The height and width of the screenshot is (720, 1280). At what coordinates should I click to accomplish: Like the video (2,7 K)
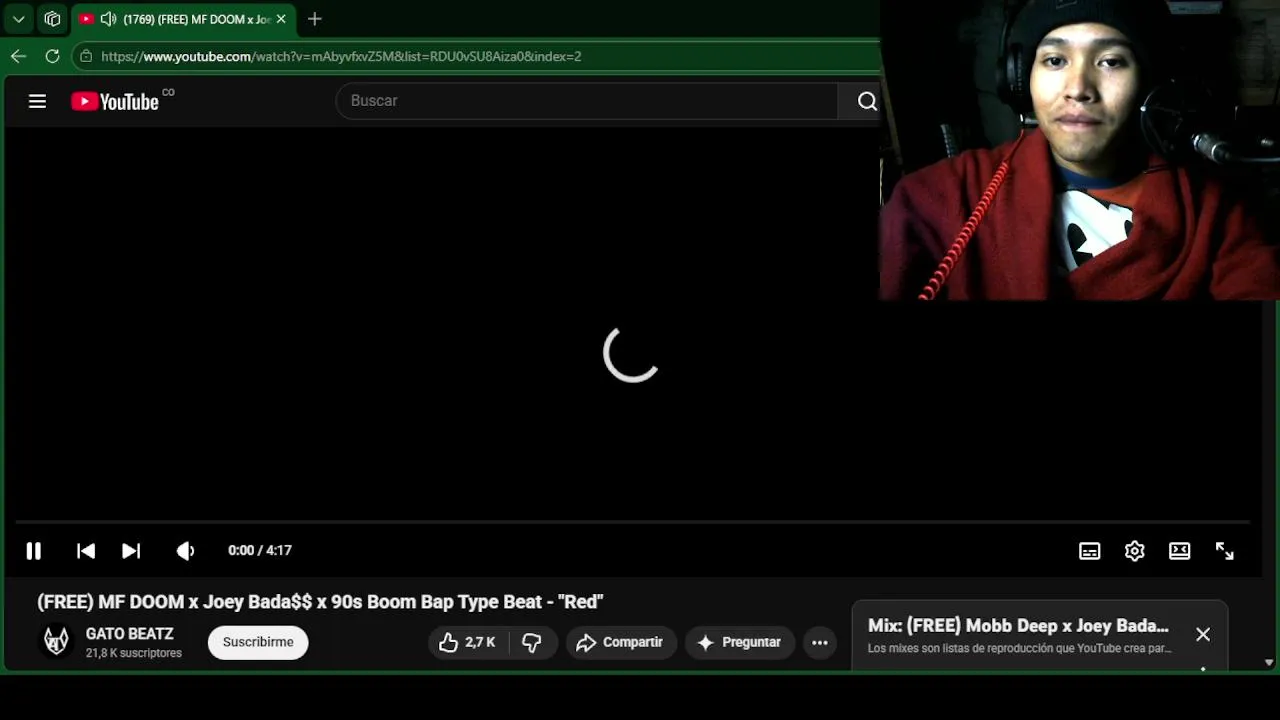point(468,642)
